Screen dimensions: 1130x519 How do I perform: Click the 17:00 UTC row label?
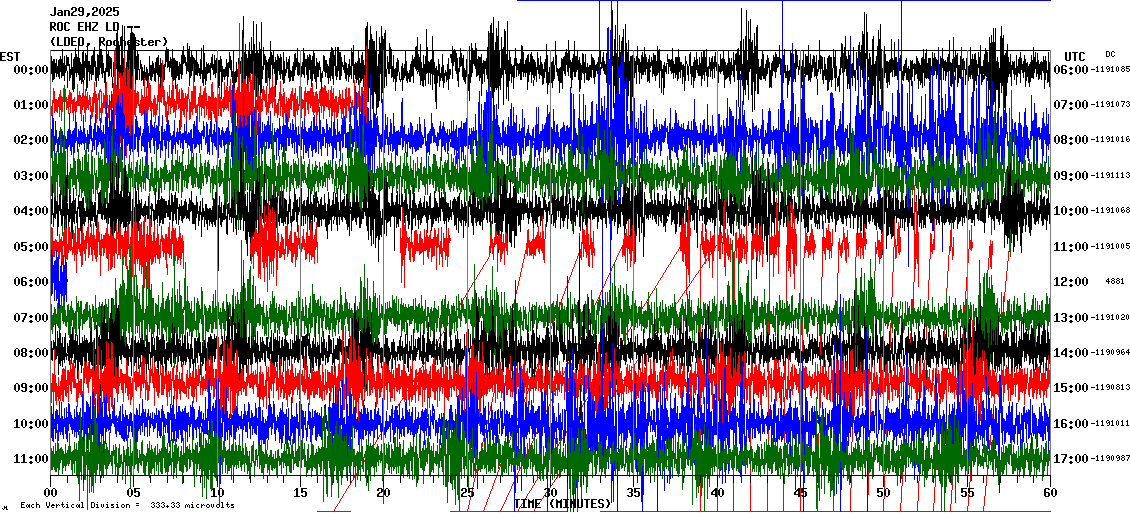coord(1071,458)
